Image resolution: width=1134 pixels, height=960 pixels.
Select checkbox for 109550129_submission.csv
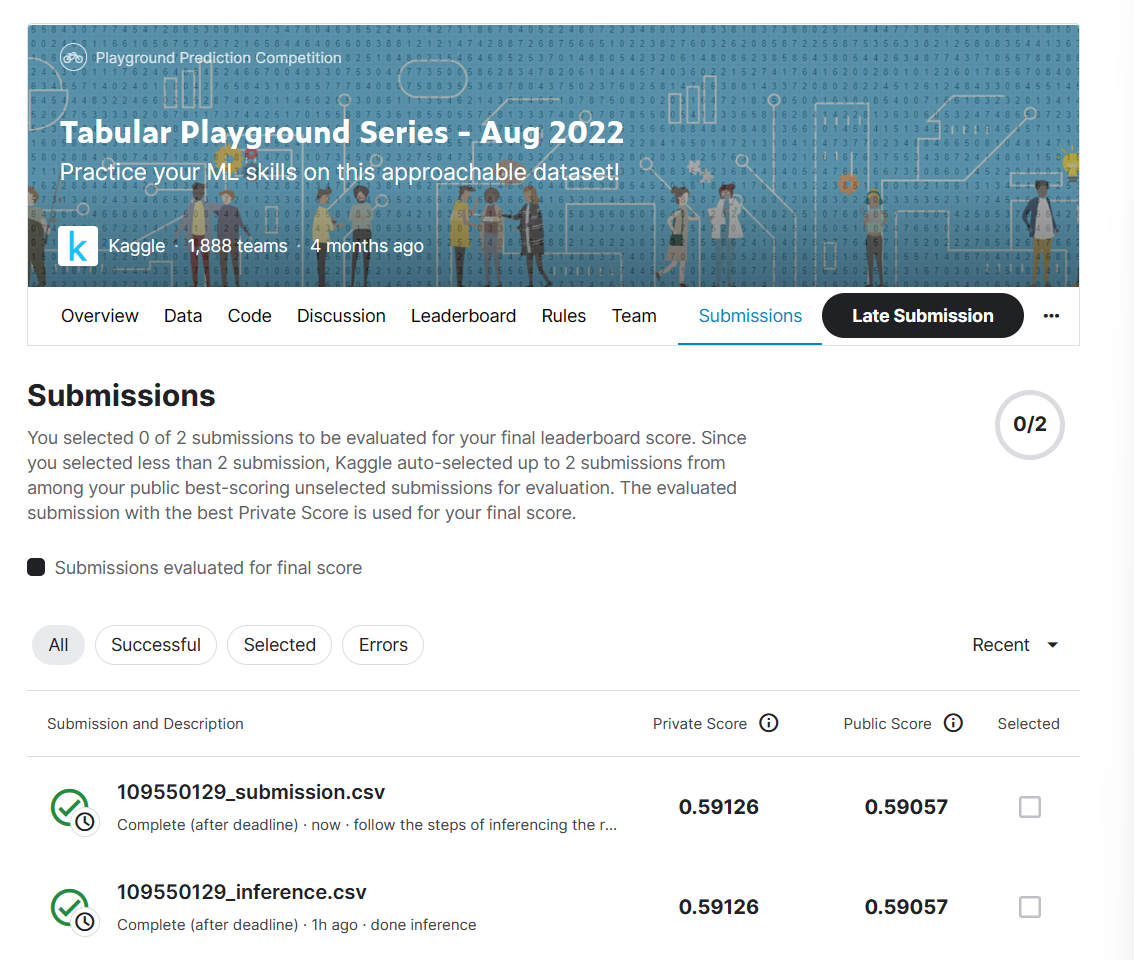tap(1030, 807)
